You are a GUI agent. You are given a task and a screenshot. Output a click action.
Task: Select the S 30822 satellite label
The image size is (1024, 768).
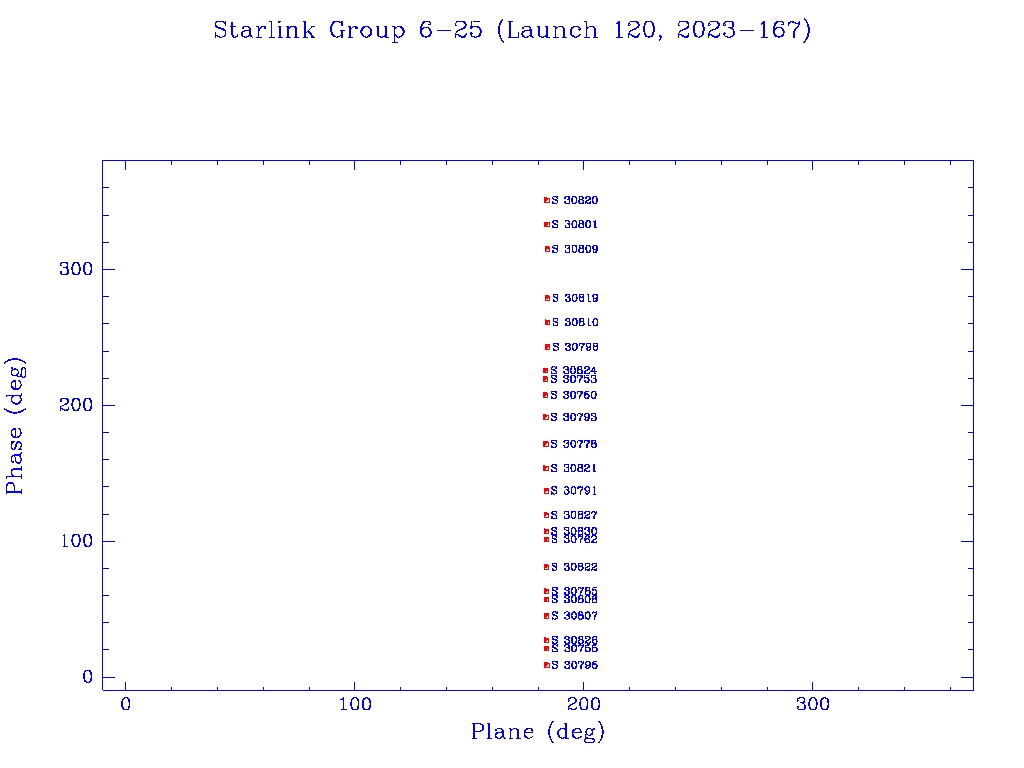[x=574, y=568]
